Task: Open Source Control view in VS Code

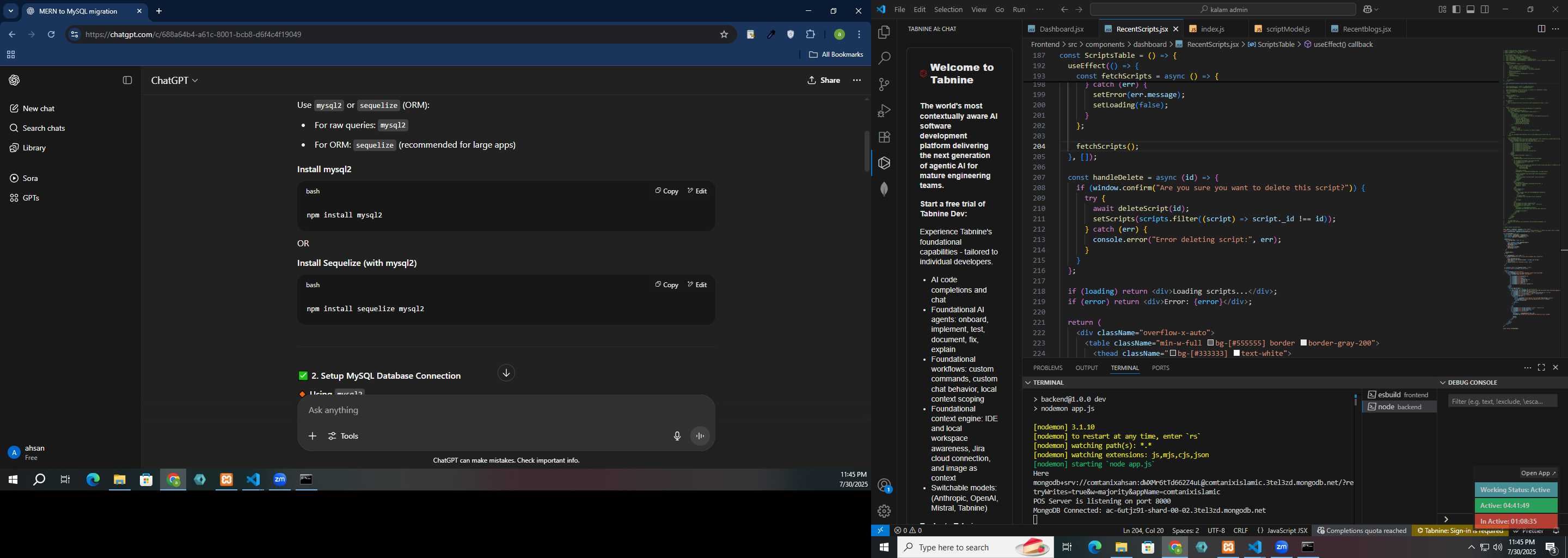Action: (884, 84)
